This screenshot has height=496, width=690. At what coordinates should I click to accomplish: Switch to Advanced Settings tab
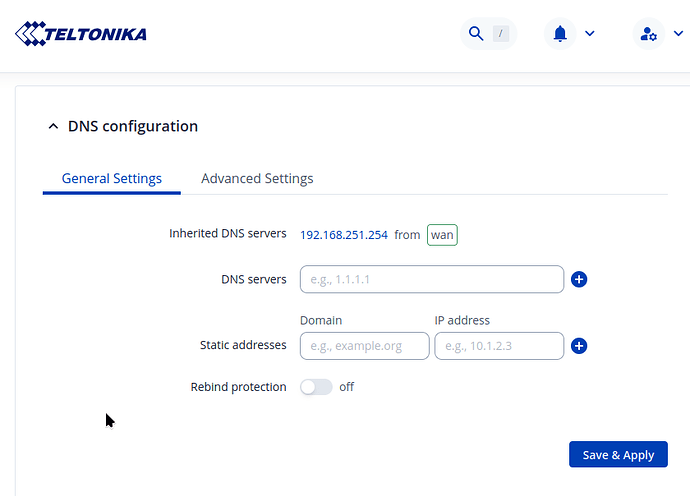pyautogui.click(x=257, y=179)
